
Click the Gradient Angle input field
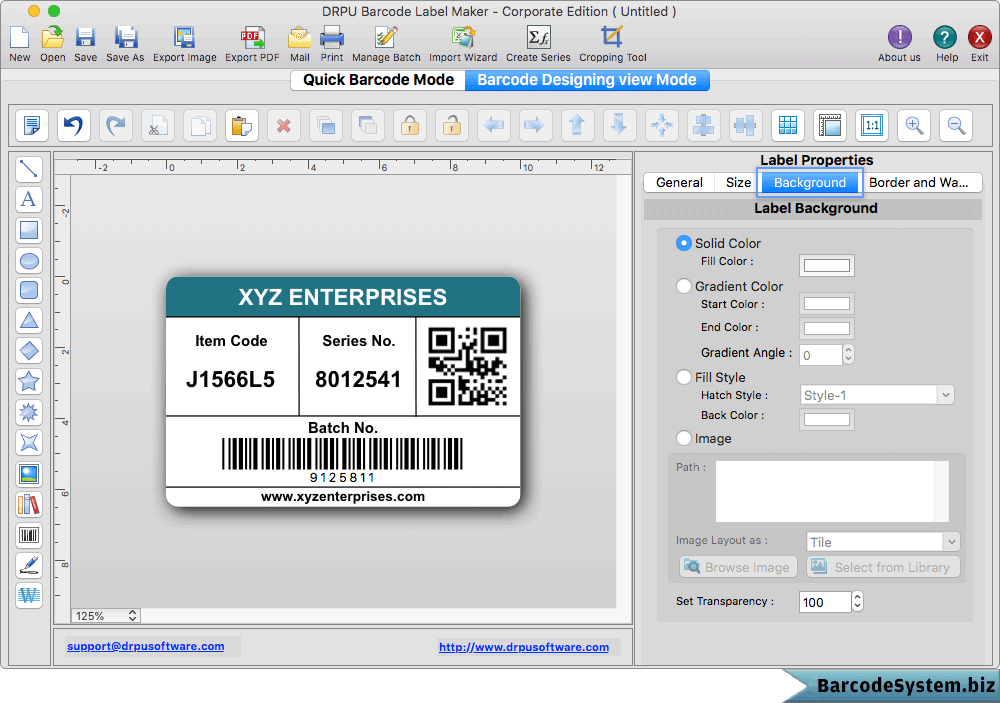pos(821,355)
